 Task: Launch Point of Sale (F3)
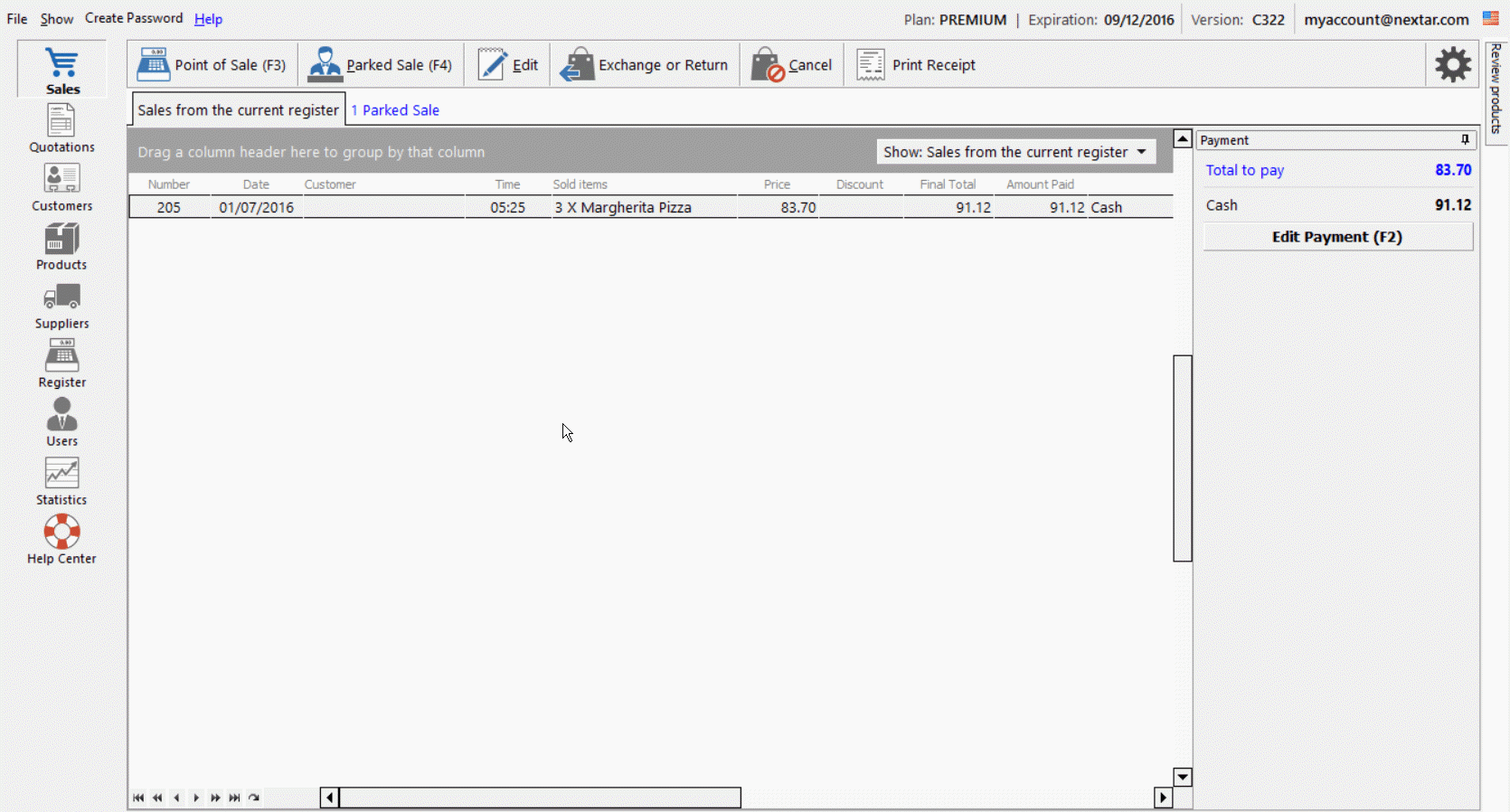(212, 65)
